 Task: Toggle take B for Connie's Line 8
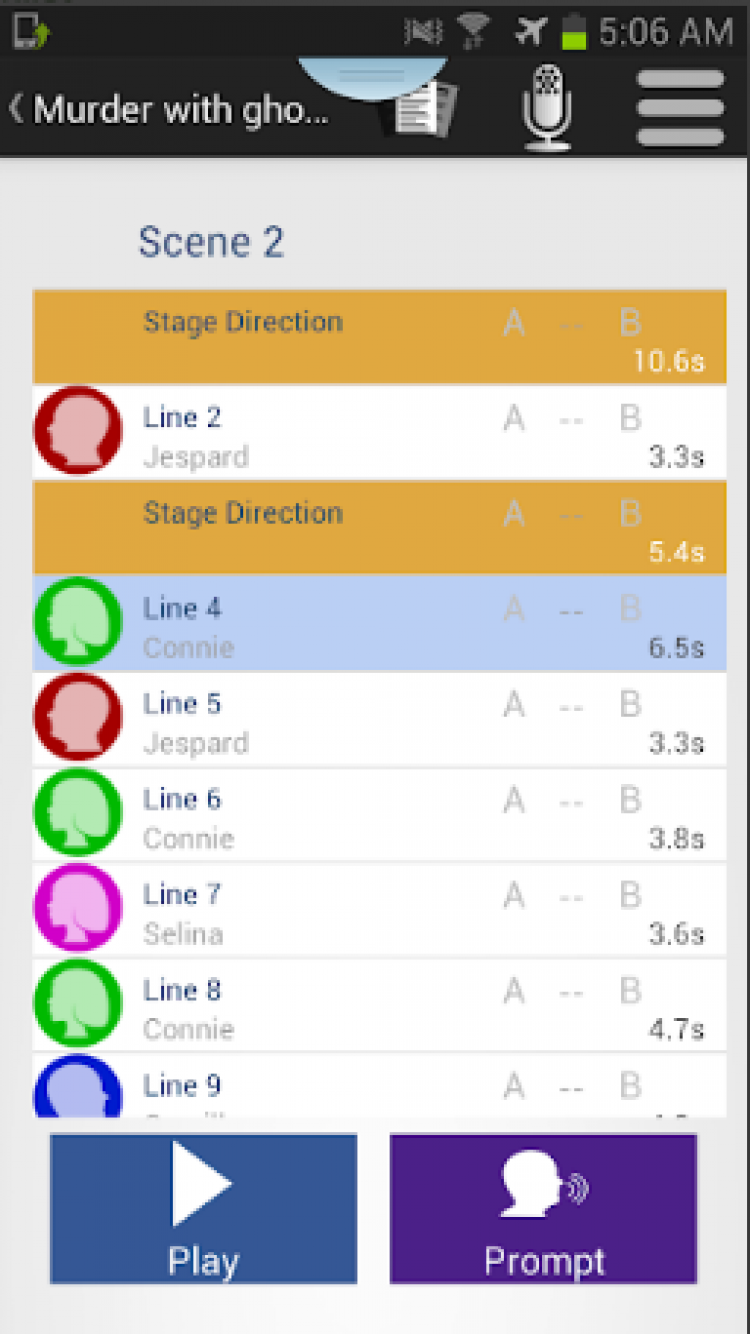(x=630, y=990)
